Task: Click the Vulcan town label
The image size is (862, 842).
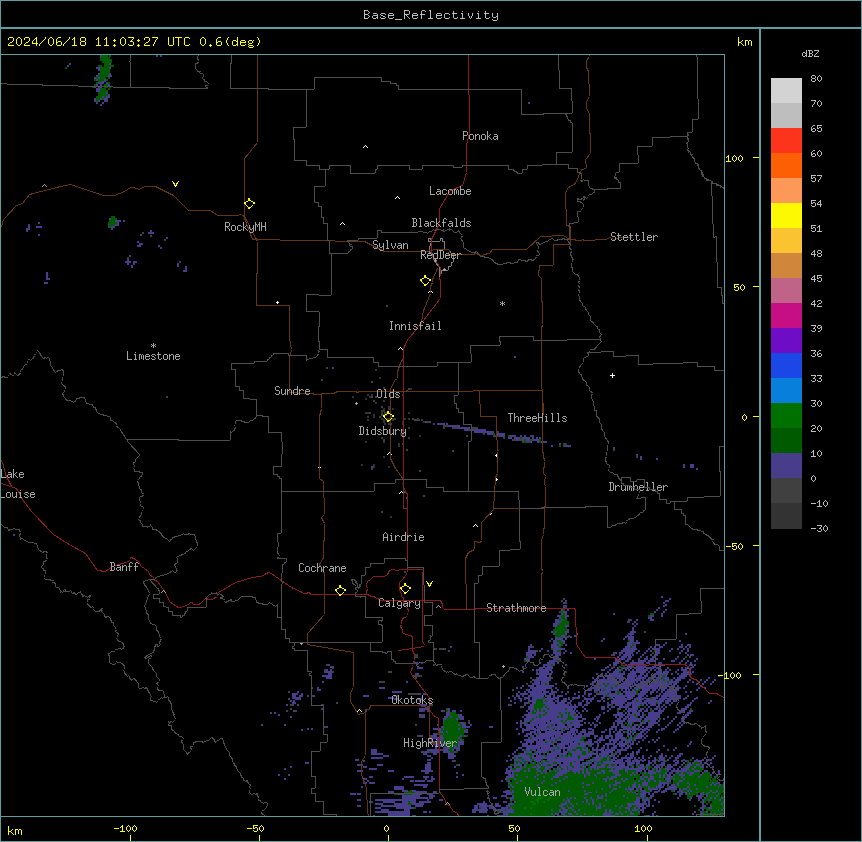Action: tap(542, 792)
